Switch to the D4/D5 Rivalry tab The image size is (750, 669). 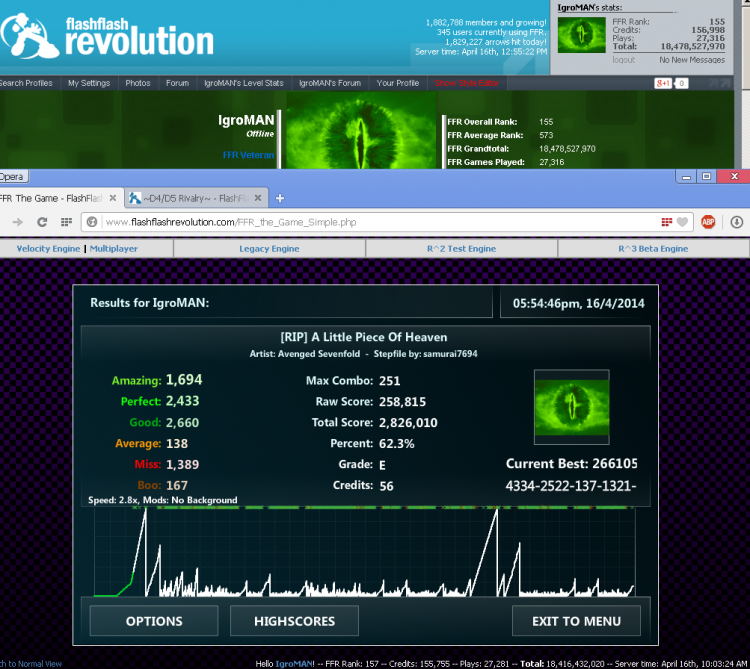point(196,198)
